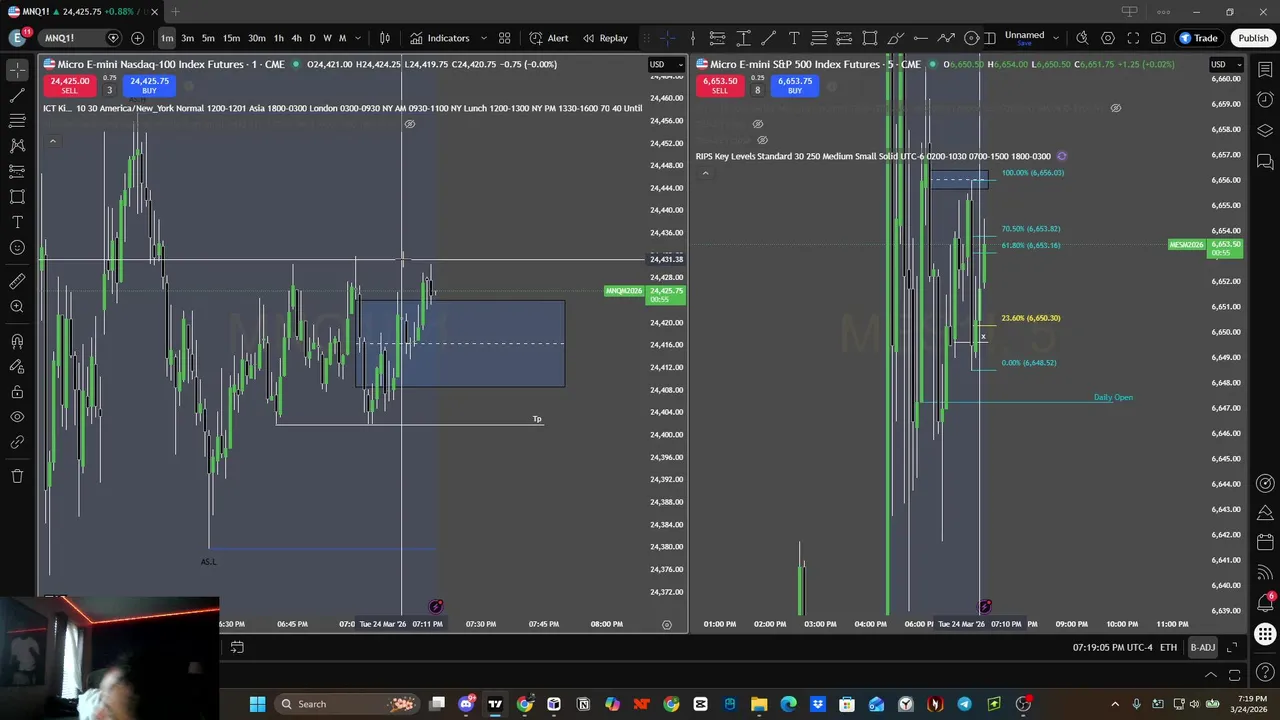This screenshot has height=720, width=1280.
Task: Collapse the indicator legend on S&P chart
Action: [705, 173]
